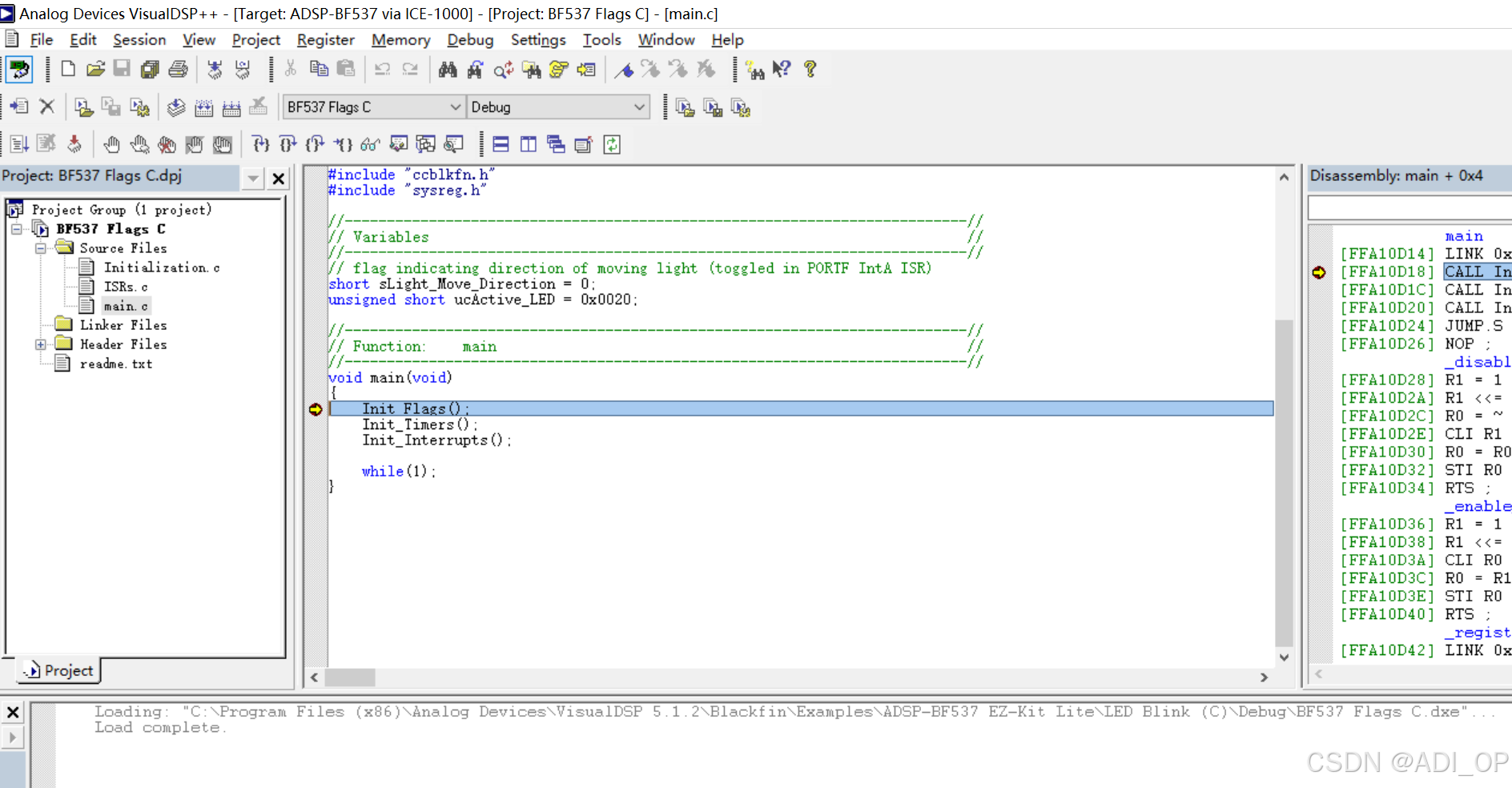The width and height of the screenshot is (1512, 788).
Task: Open the Memory menu
Action: 400,40
